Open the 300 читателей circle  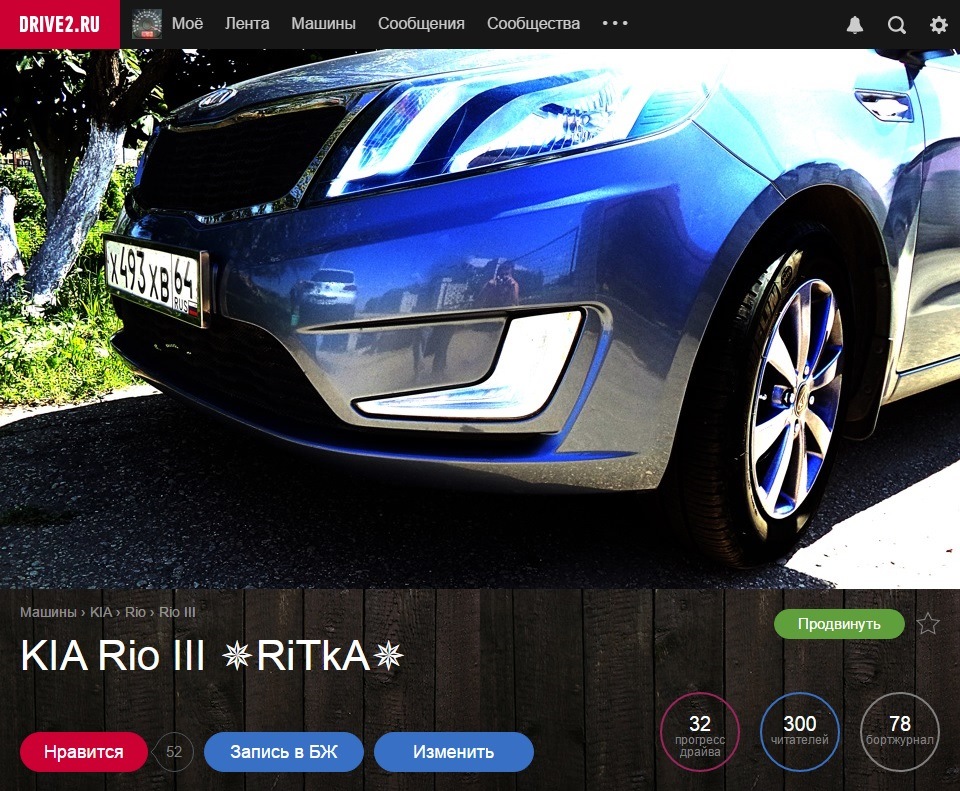click(800, 732)
